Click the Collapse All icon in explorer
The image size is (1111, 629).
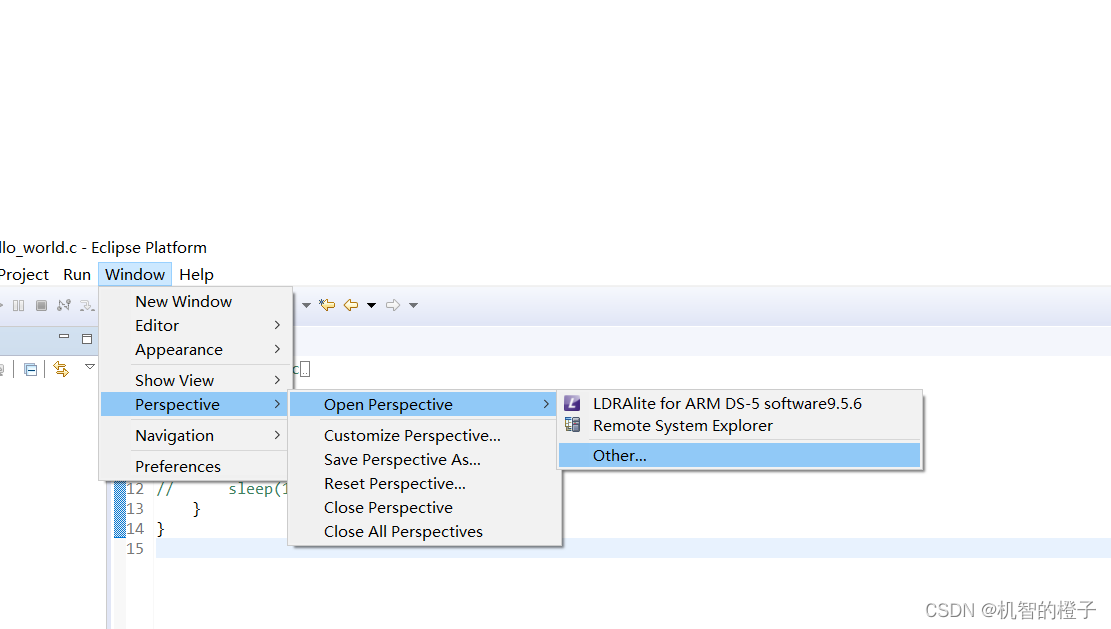[x=30, y=369]
